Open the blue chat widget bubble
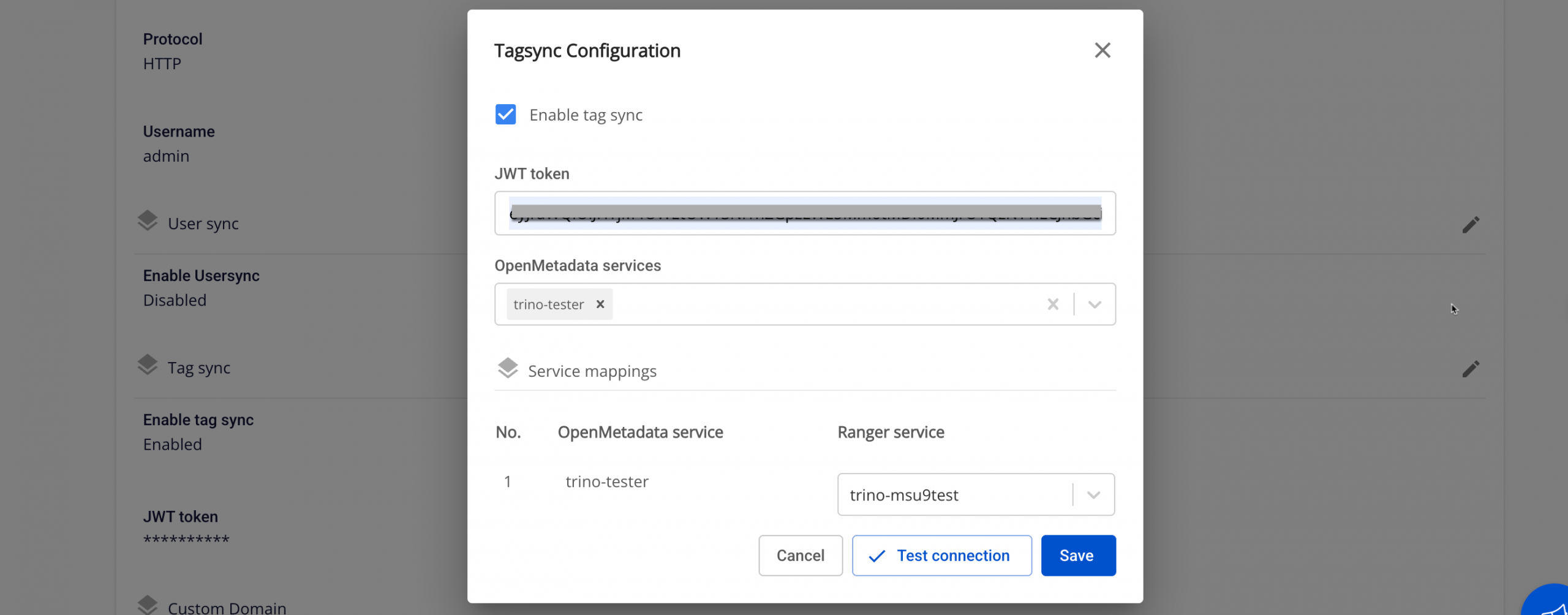Viewport: 1568px width, 615px height. (1550, 603)
